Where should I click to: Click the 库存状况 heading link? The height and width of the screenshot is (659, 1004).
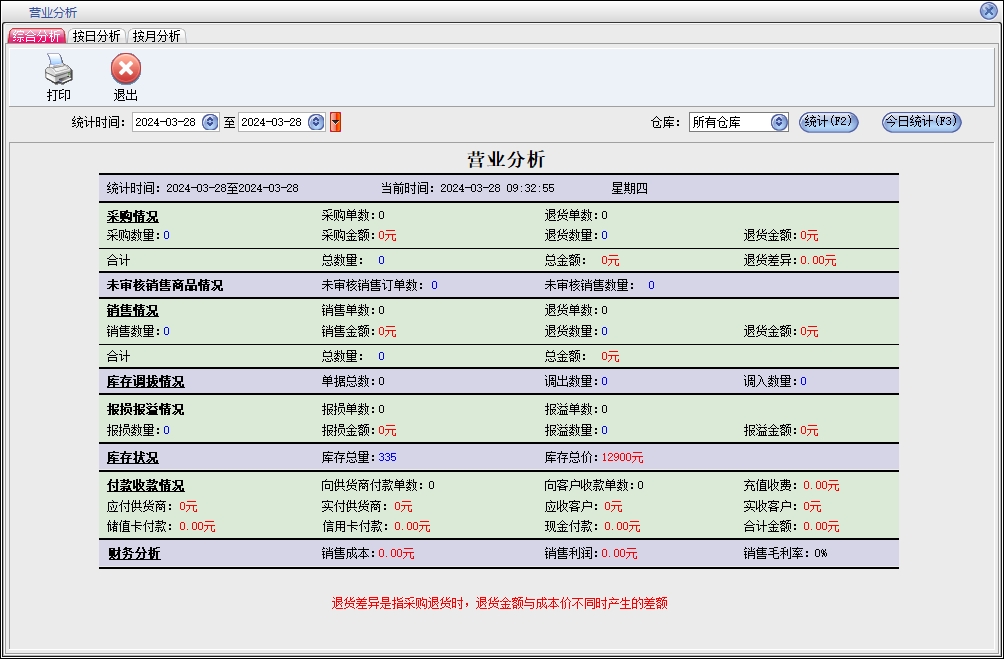point(133,458)
